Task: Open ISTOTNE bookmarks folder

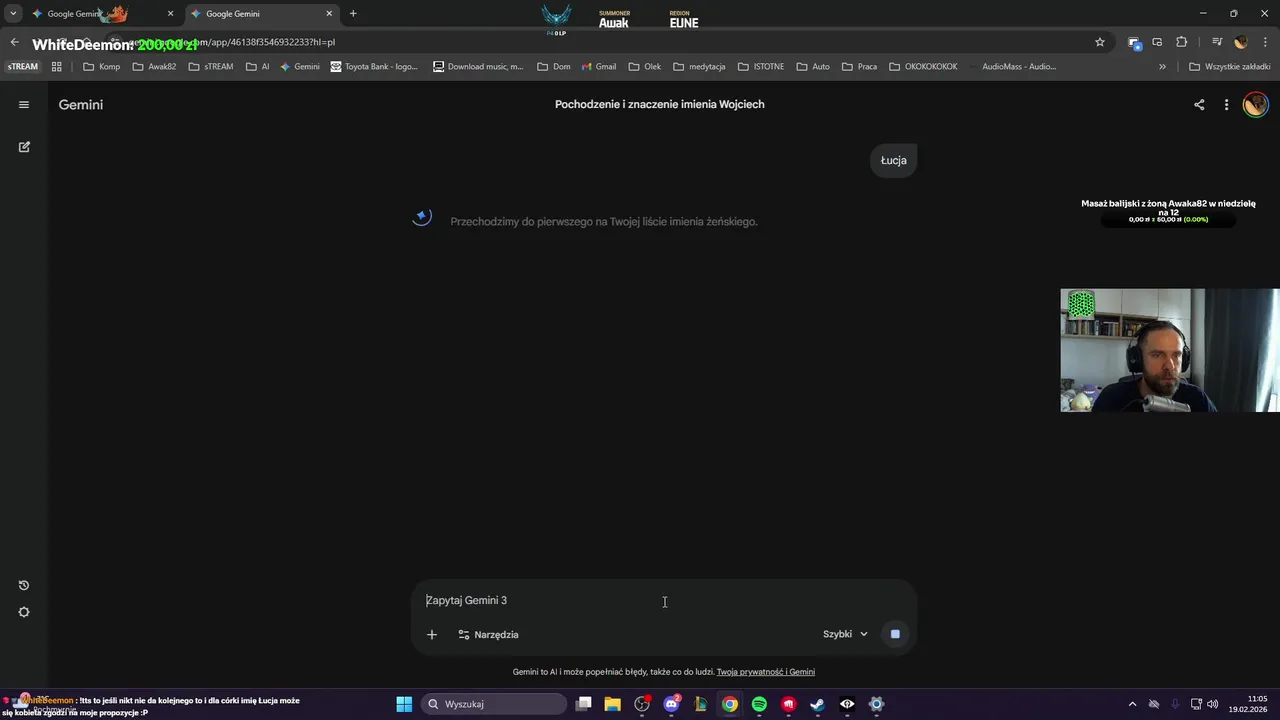Action: 761,67
